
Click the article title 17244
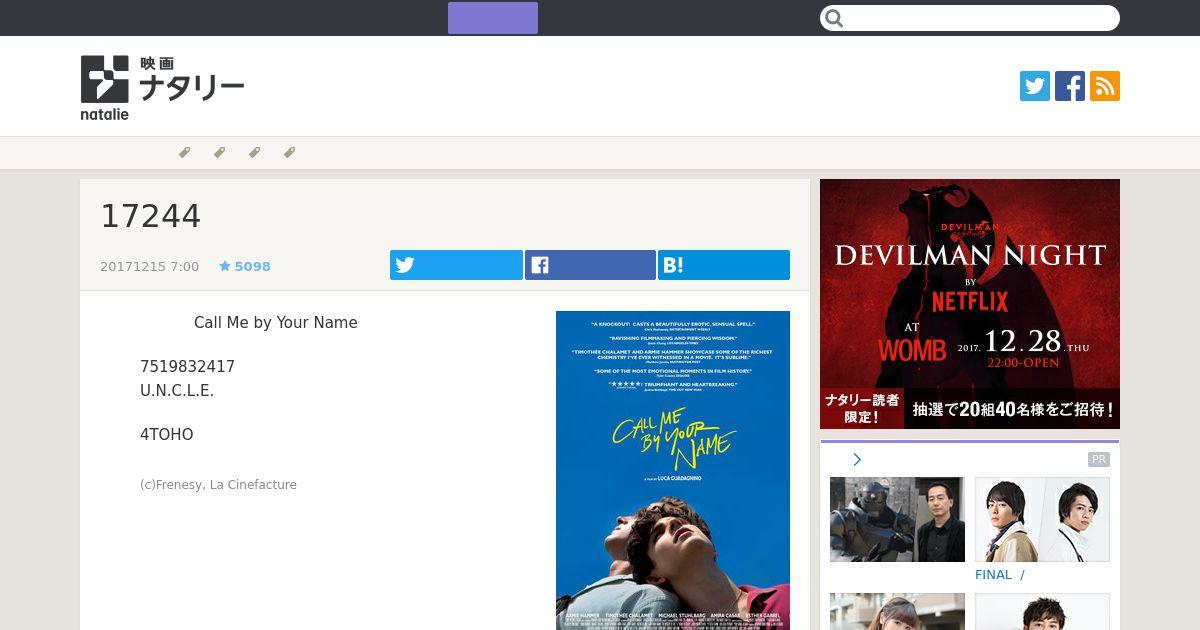(x=151, y=216)
